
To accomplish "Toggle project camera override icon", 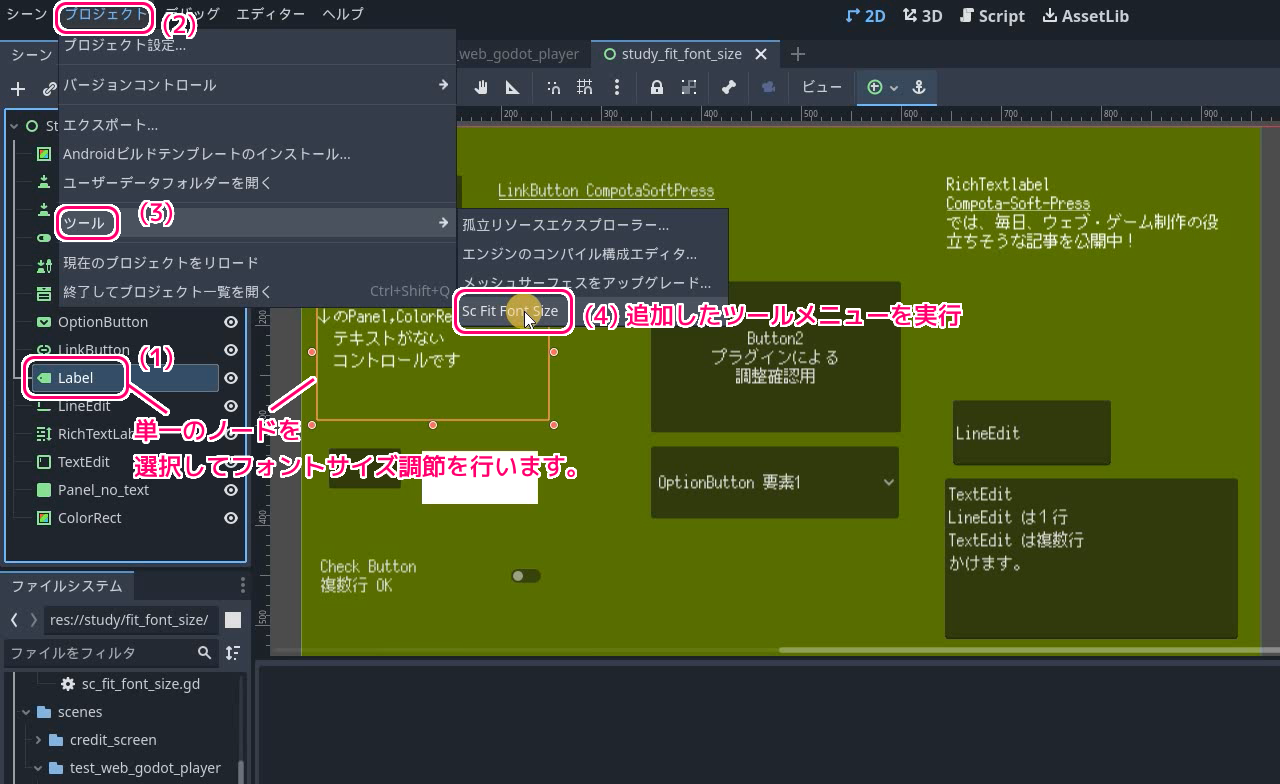I will (768, 87).
